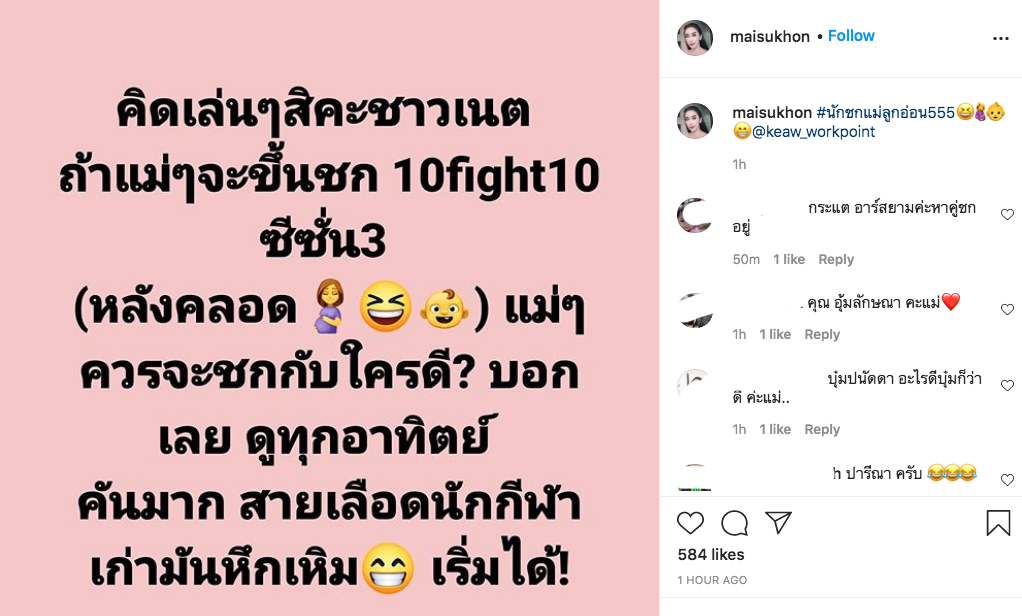Open the #นักชกแม่ลูกอ่อน555 hashtag

(x=885, y=112)
